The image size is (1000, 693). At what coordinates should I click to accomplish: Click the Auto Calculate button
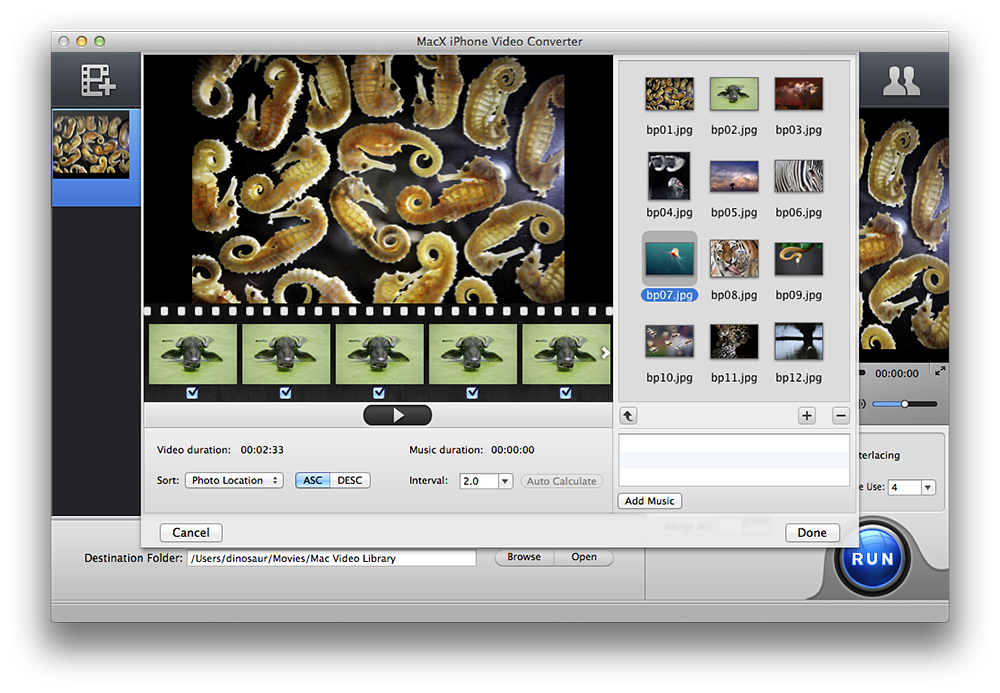point(561,481)
